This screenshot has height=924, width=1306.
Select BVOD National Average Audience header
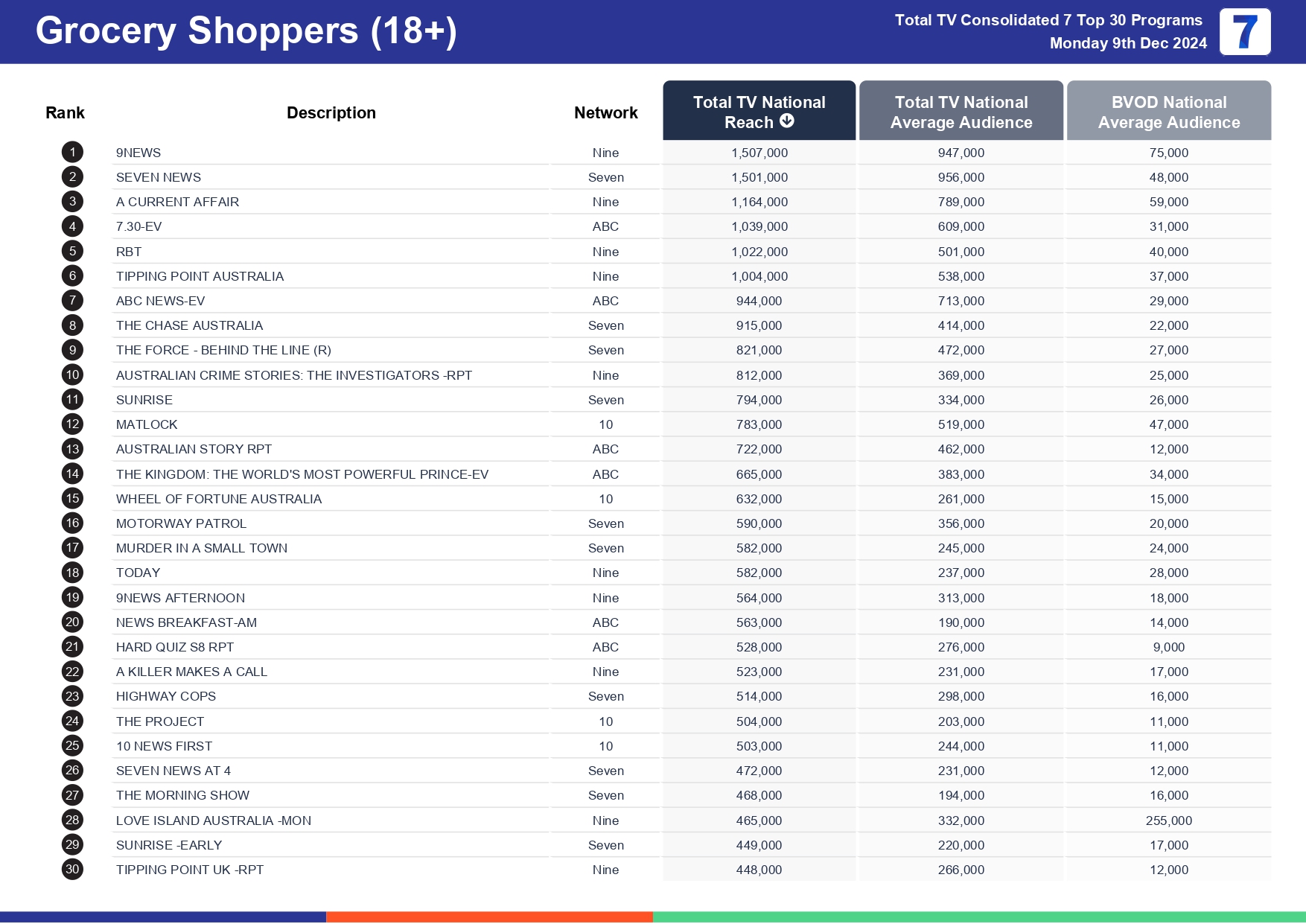tap(1168, 112)
